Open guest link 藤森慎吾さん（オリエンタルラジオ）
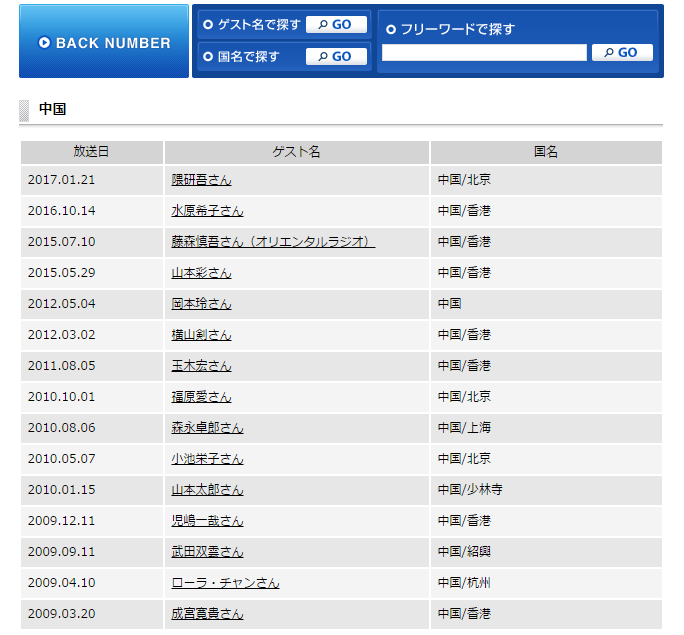The height and width of the screenshot is (635, 684). pyautogui.click(x=273, y=242)
